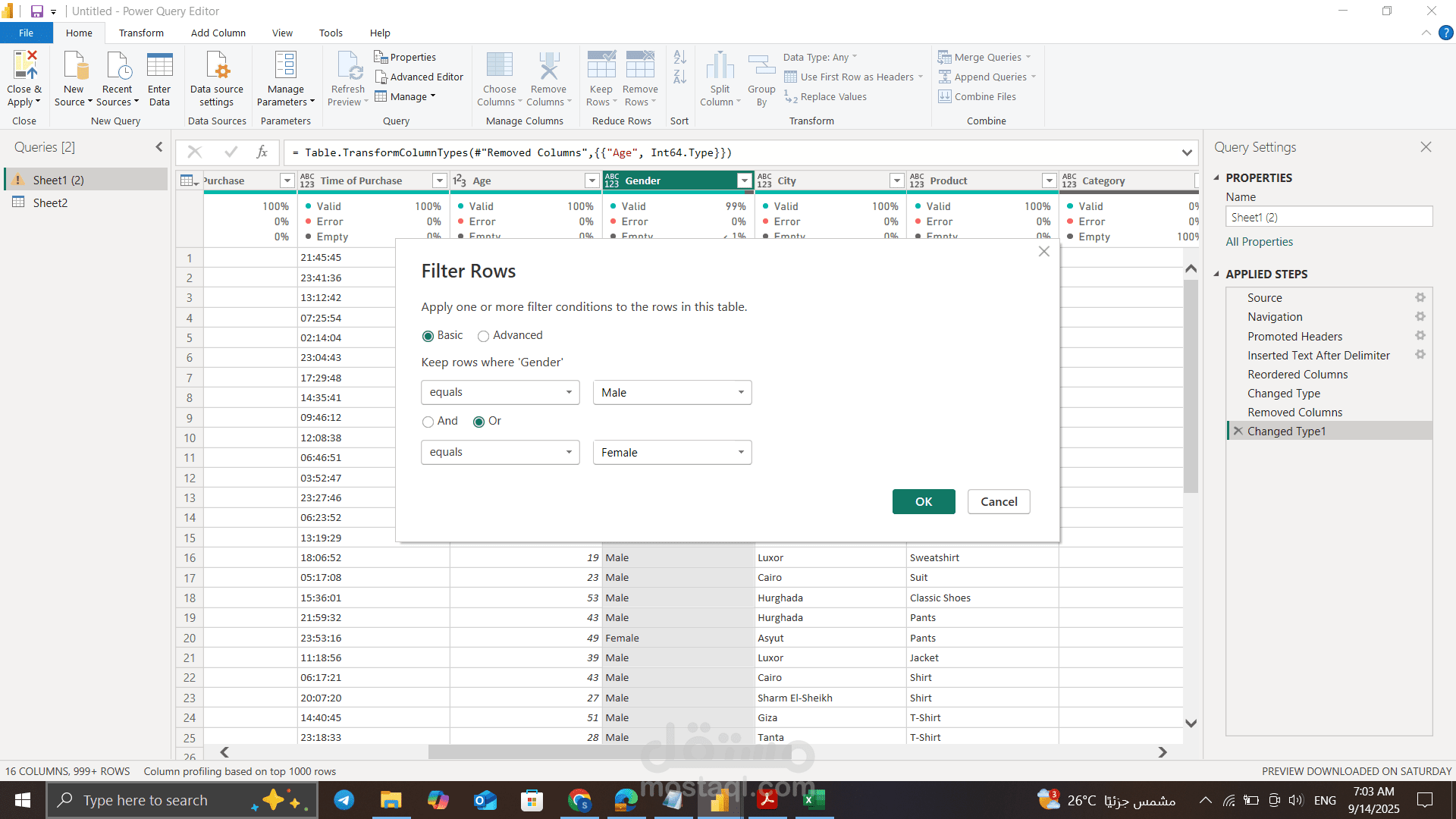Click the Remove Columns icon

[548, 66]
